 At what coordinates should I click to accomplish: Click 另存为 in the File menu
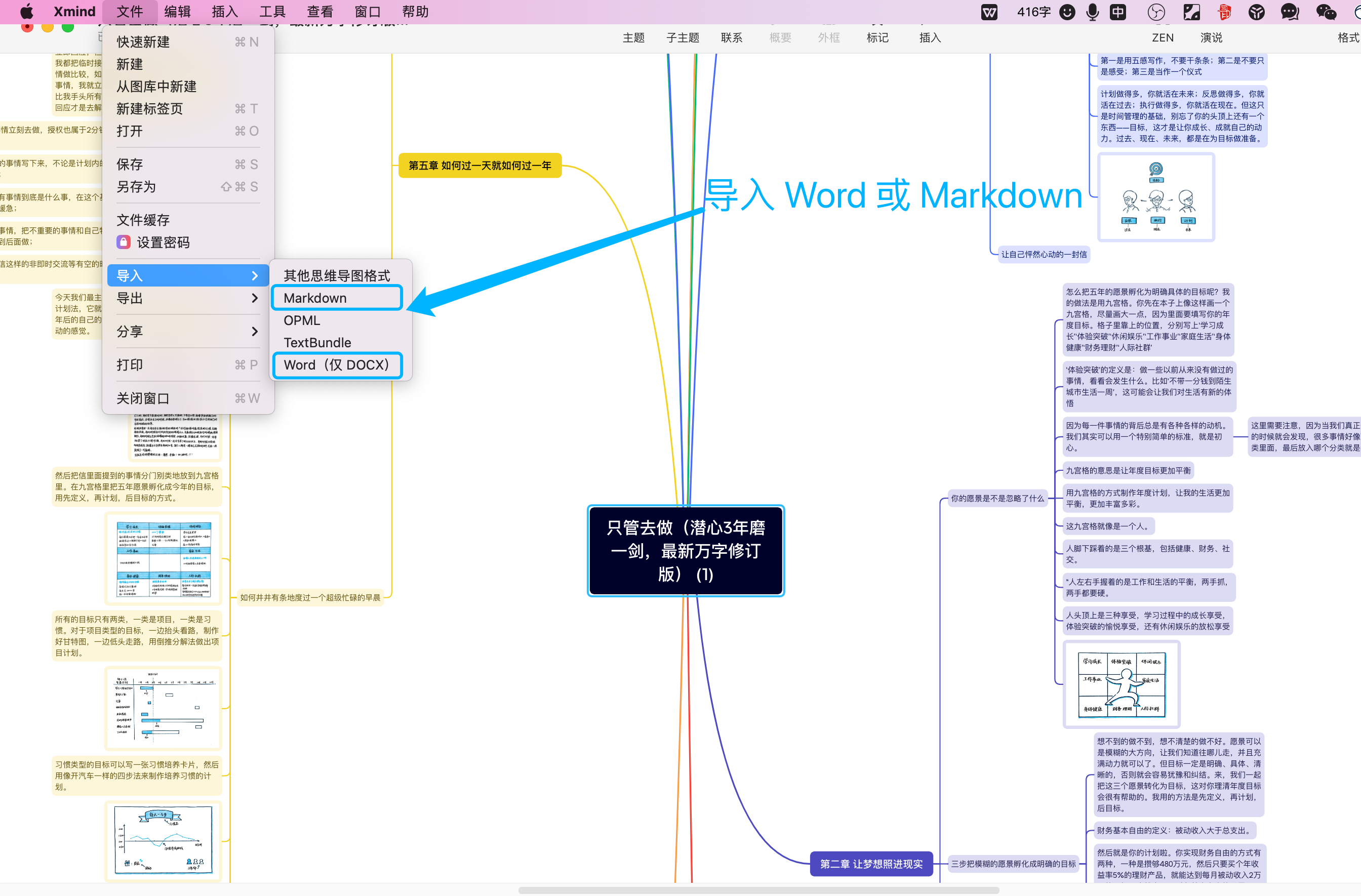point(136,187)
